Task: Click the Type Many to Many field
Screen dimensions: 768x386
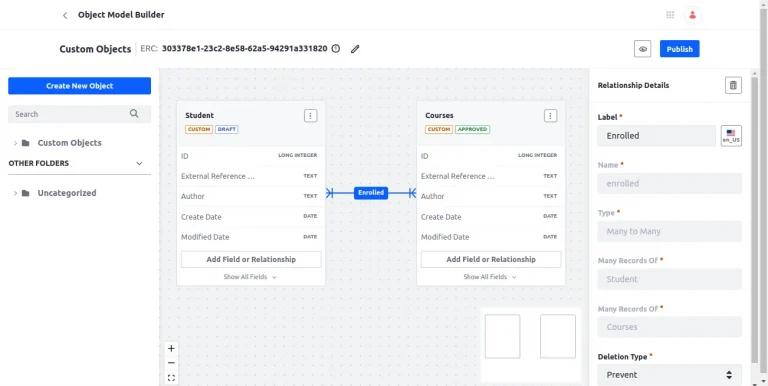Action: [670, 231]
